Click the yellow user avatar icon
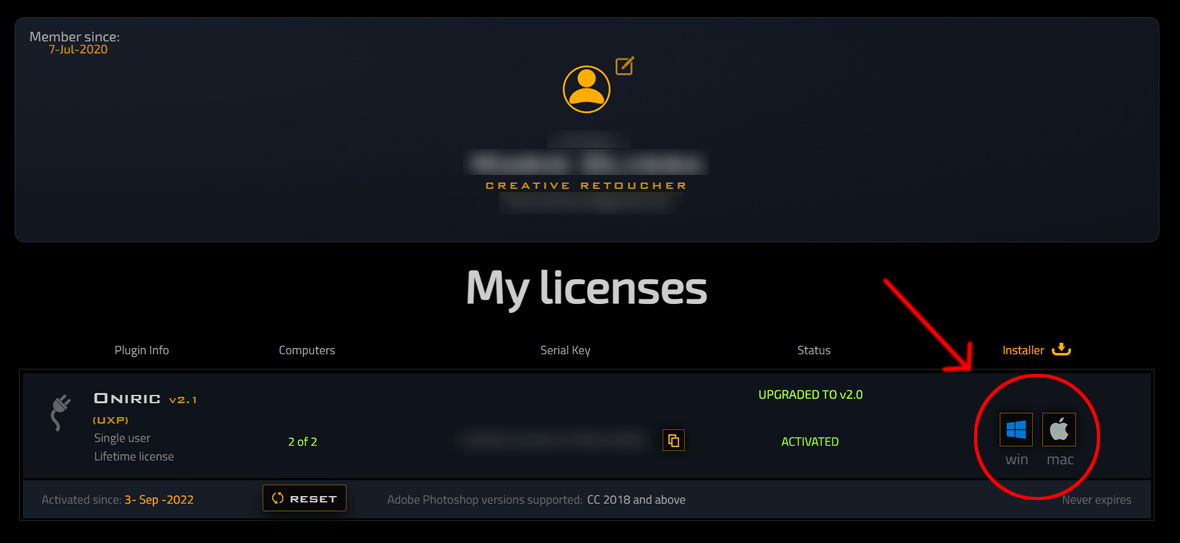The height and width of the screenshot is (543, 1180). pos(586,89)
